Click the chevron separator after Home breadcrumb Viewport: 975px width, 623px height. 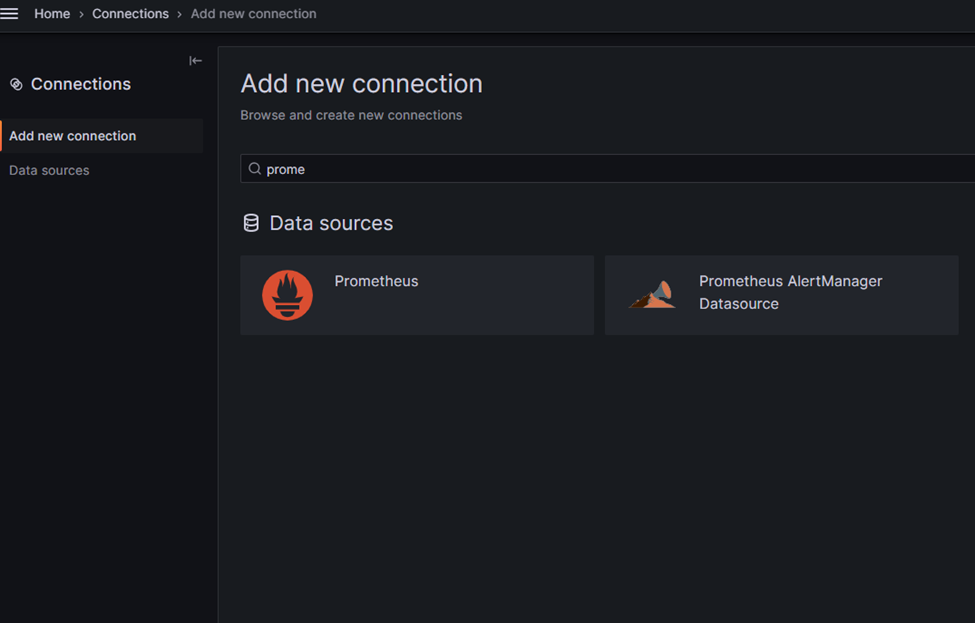[81, 14]
